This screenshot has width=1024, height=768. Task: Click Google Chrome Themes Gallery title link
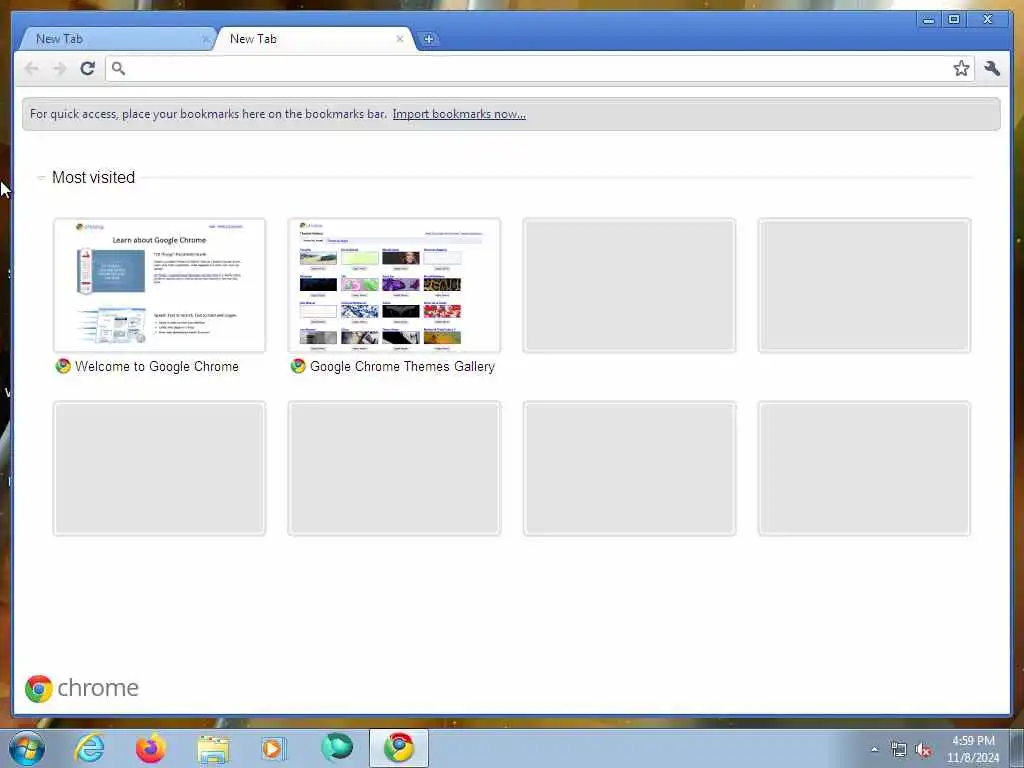402,366
